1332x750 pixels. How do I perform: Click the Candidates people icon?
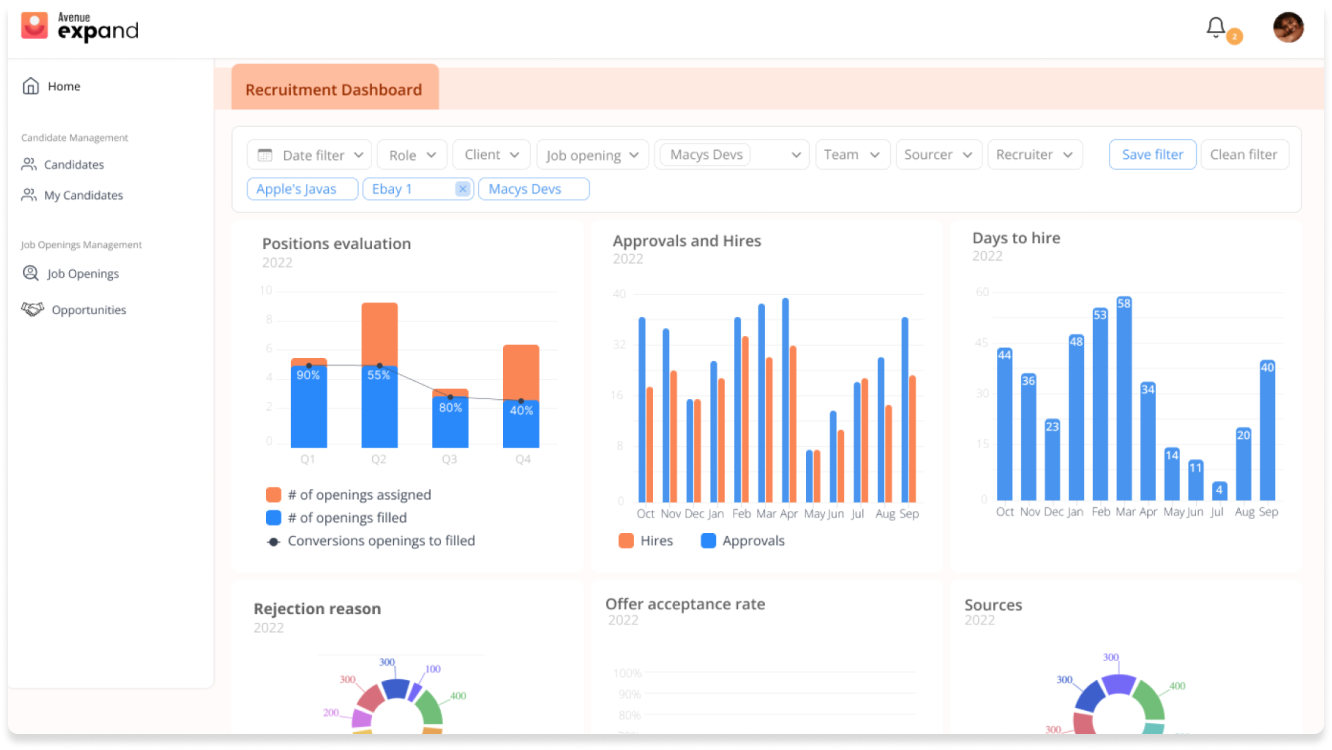[x=29, y=164]
